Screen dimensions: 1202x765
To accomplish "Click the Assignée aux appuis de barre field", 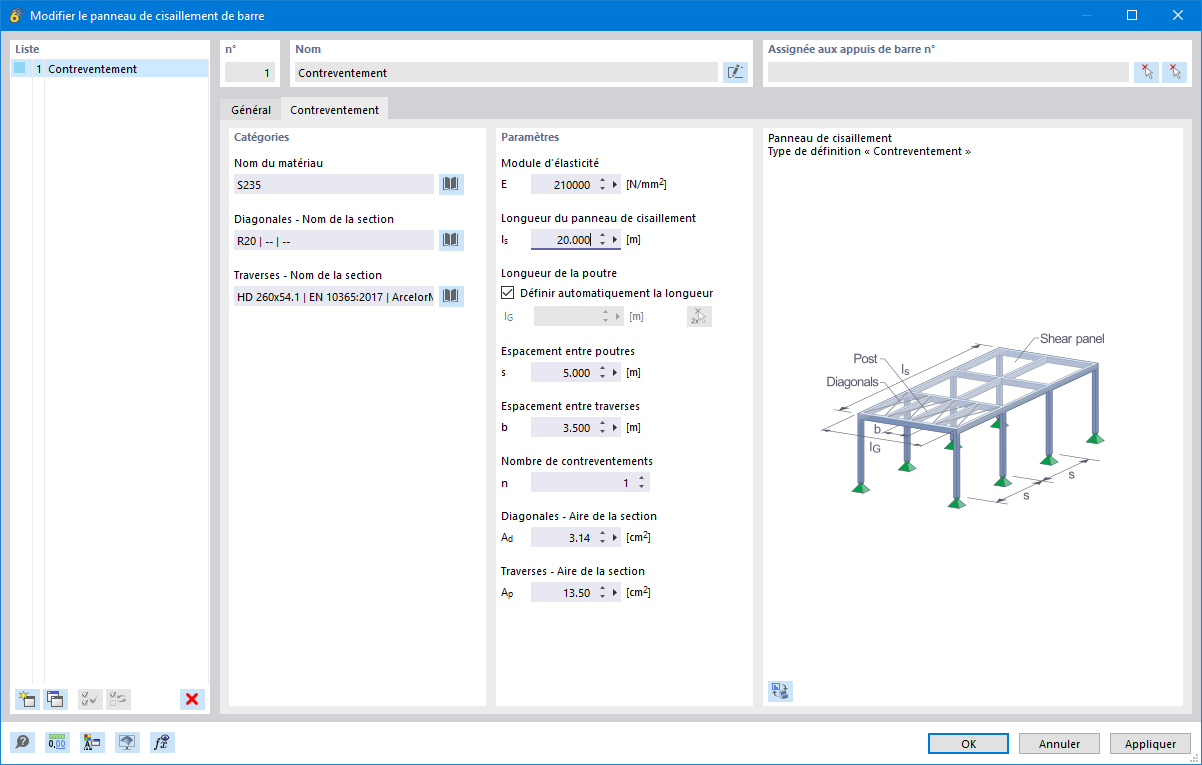I will (x=948, y=72).
